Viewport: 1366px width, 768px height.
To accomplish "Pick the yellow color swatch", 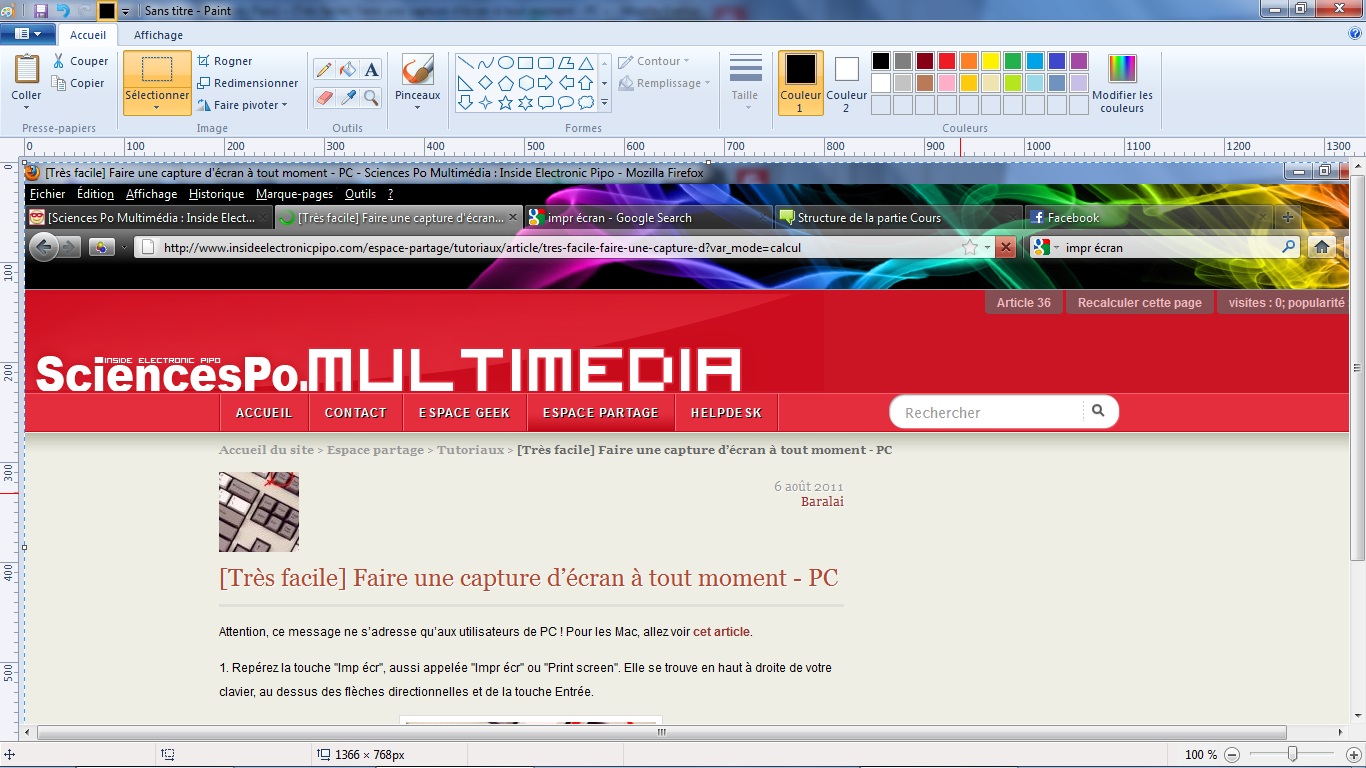I will click(990, 61).
